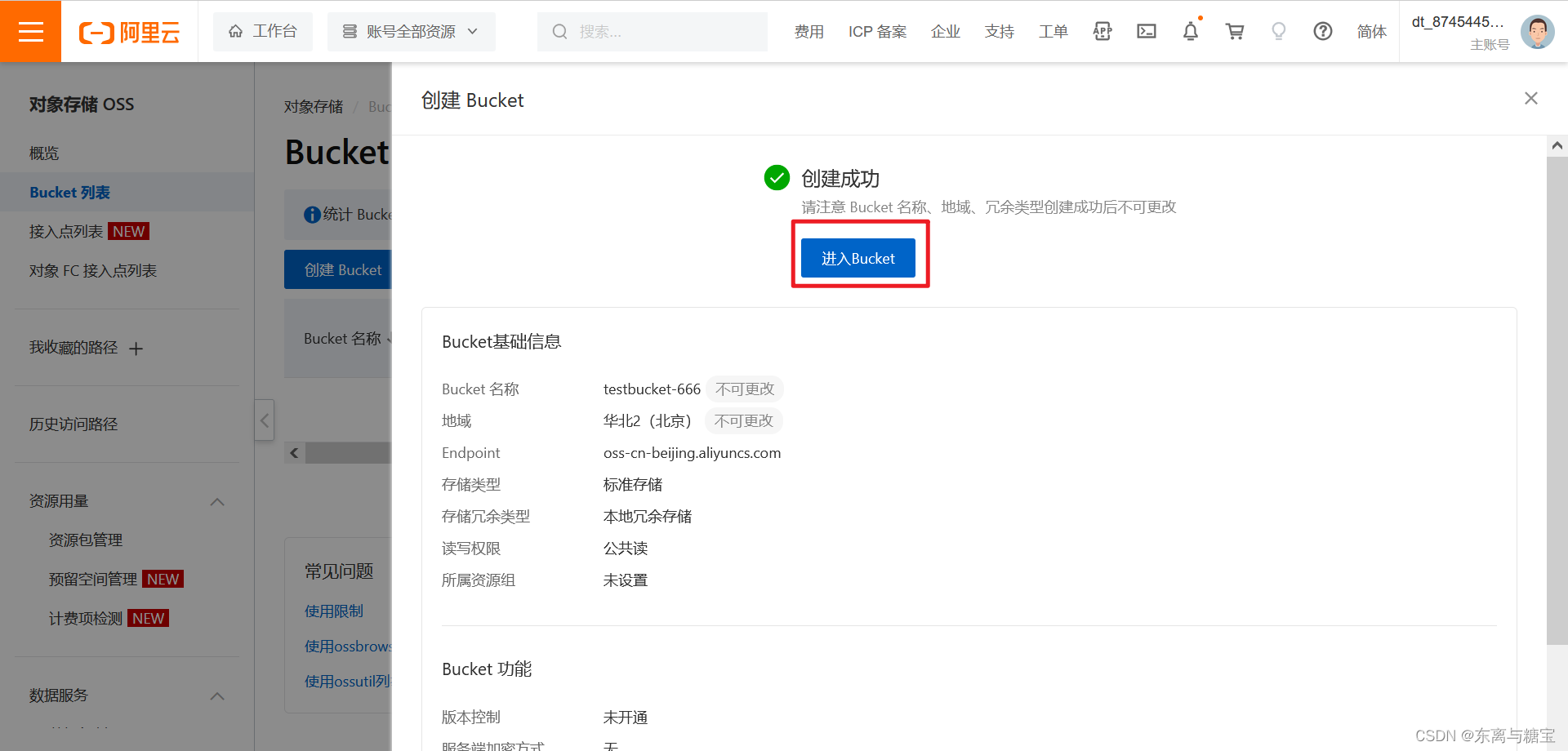Open the Cloud Shell terminal icon
This screenshot has height=751, width=1568.
1147,31
